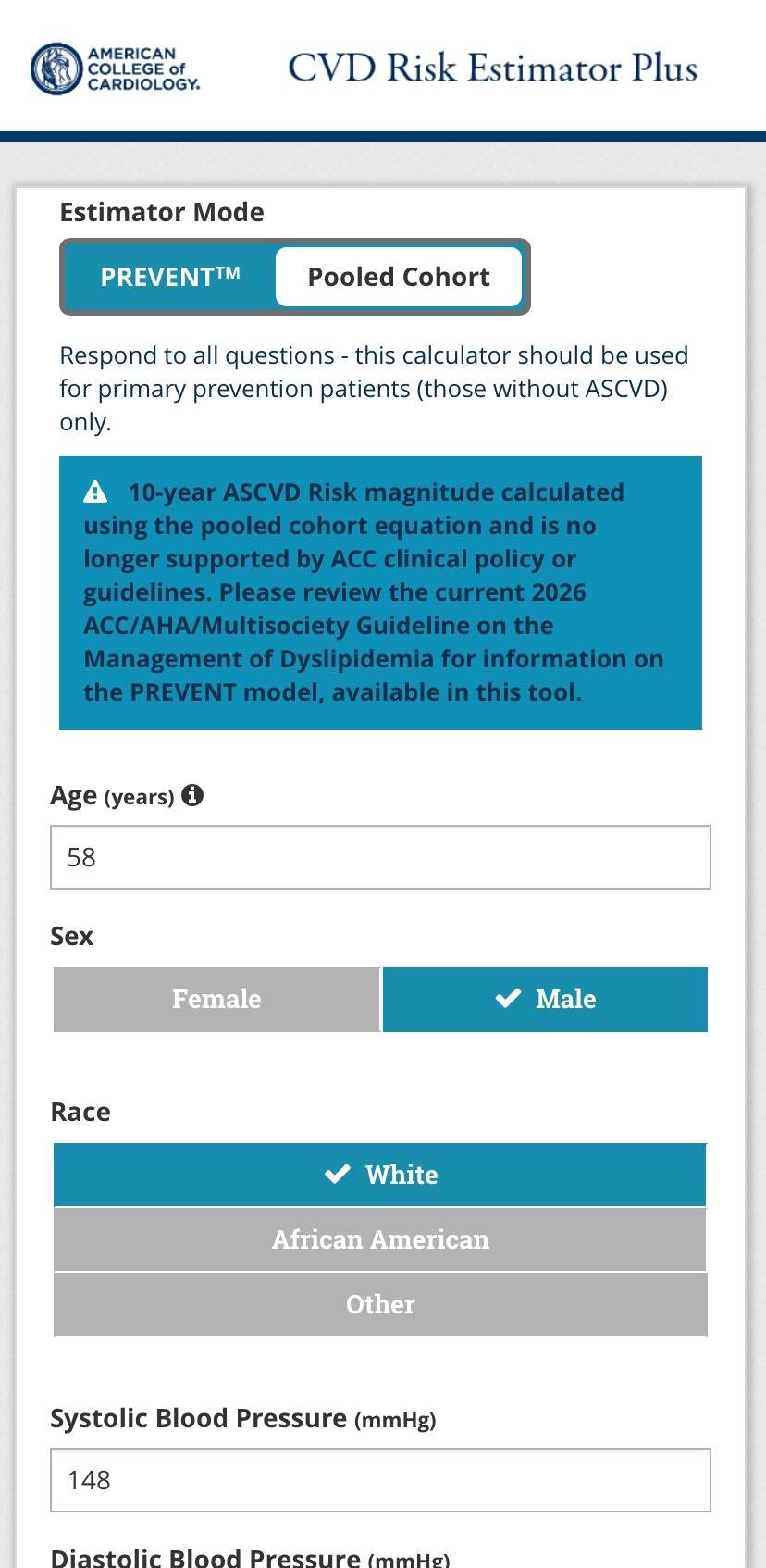Select Female for patient sex
This screenshot has width=766, height=1568.
click(216, 999)
